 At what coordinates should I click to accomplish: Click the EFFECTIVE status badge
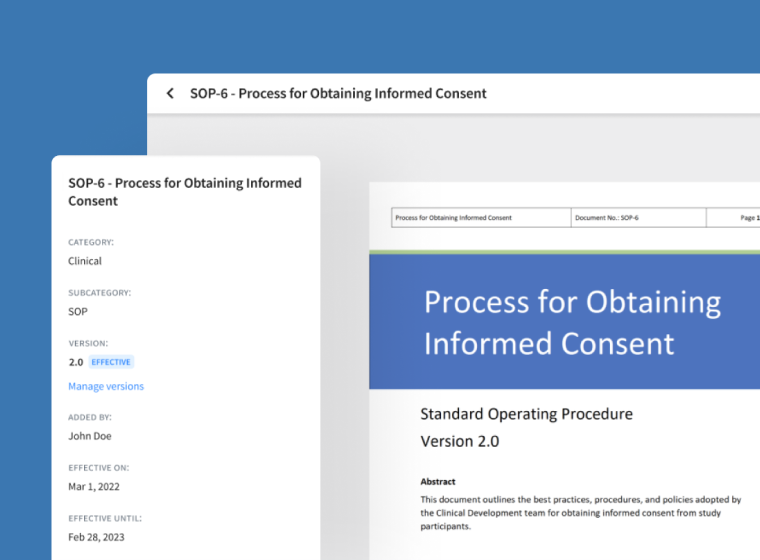tap(111, 362)
